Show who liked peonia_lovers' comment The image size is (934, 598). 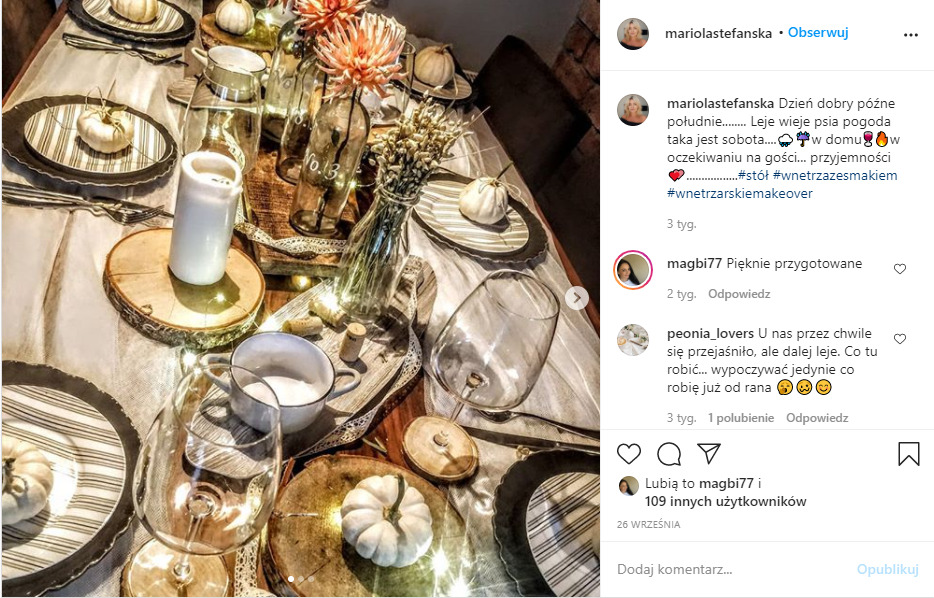(740, 418)
